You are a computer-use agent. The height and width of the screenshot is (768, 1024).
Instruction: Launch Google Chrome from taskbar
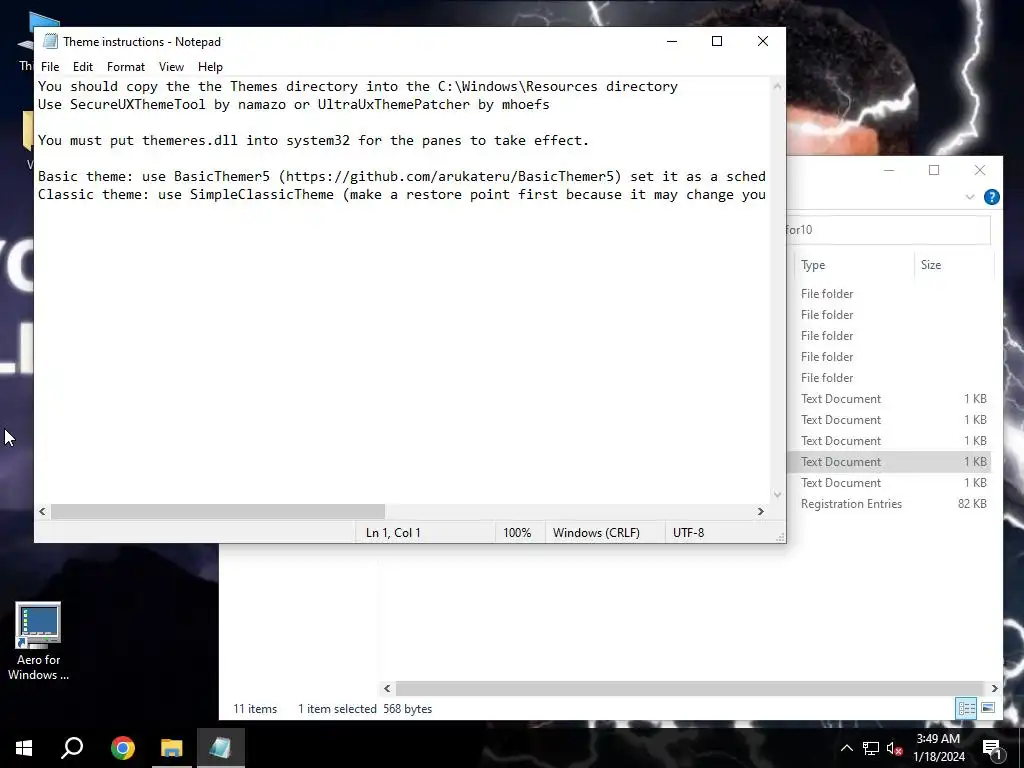(123, 748)
